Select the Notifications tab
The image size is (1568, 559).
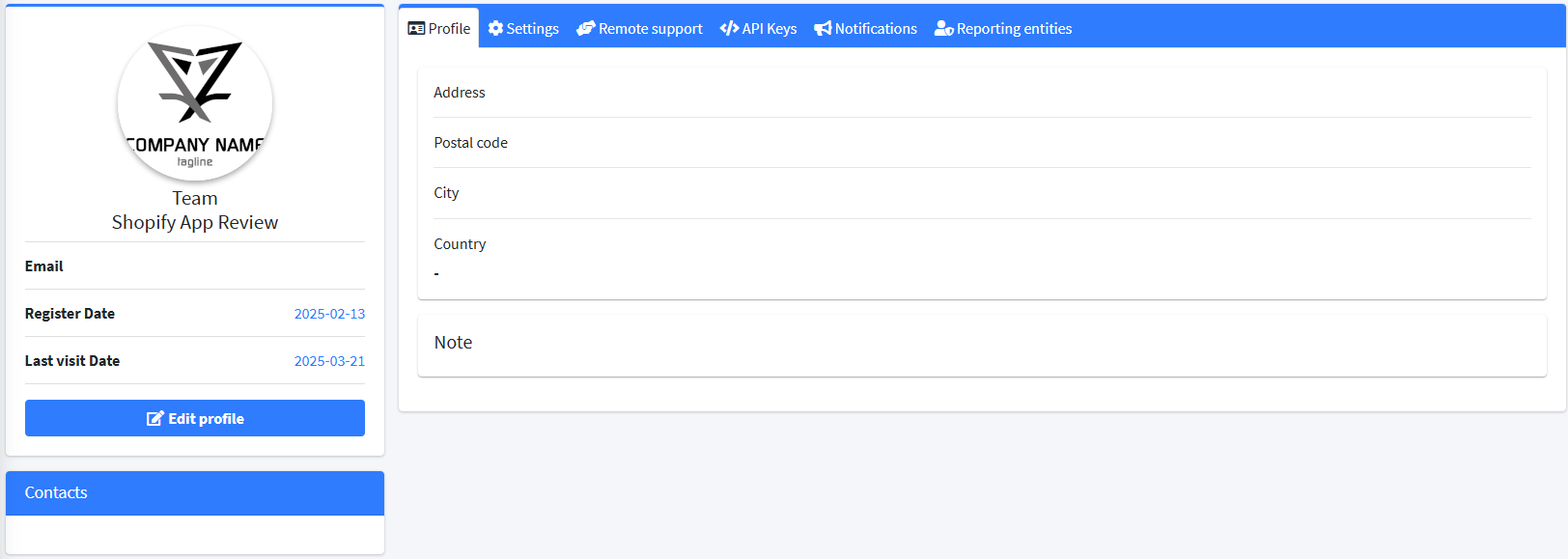(x=865, y=28)
